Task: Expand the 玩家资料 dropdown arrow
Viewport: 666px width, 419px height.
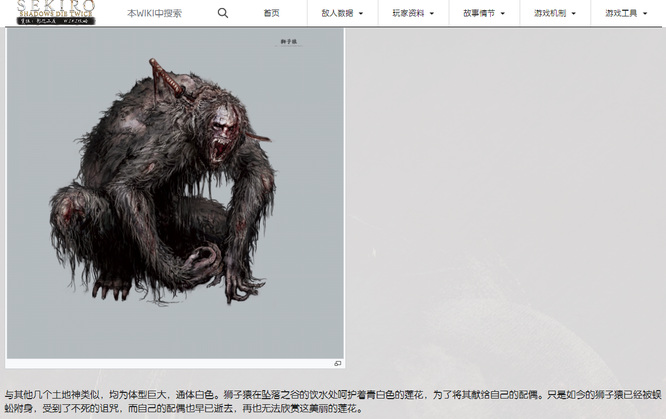Action: (x=432, y=14)
